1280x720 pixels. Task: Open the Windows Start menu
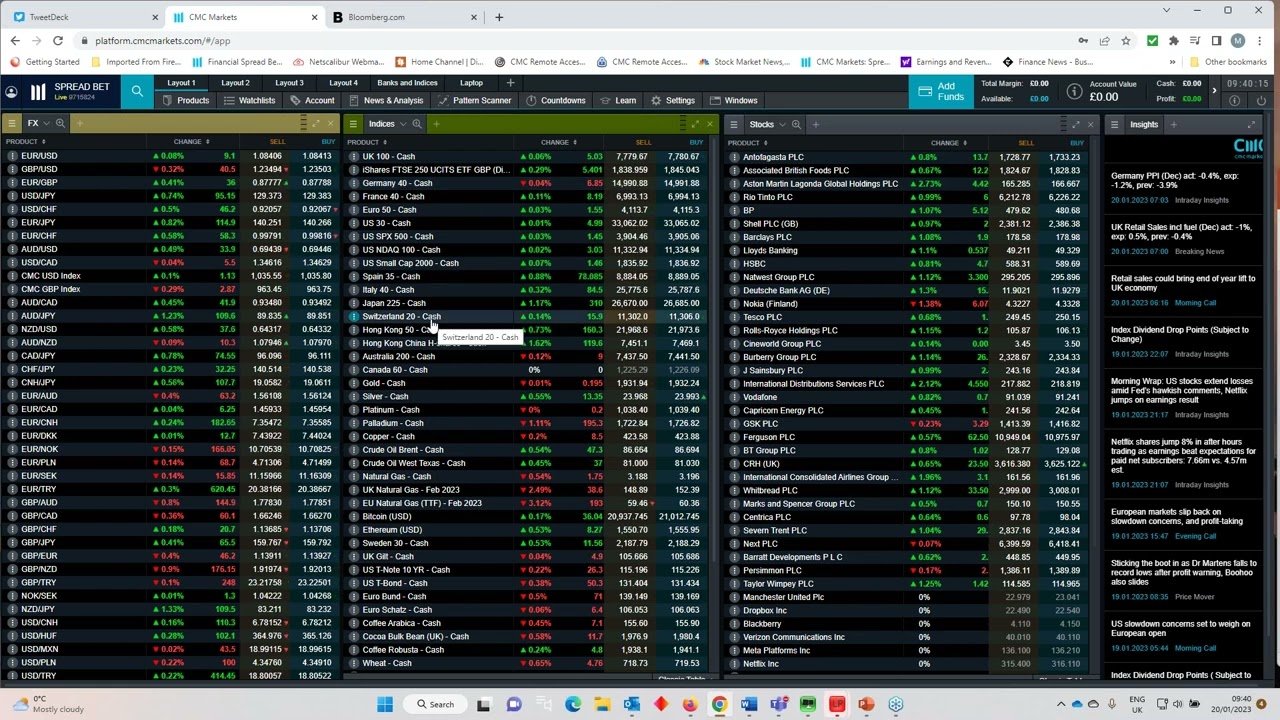[385, 704]
